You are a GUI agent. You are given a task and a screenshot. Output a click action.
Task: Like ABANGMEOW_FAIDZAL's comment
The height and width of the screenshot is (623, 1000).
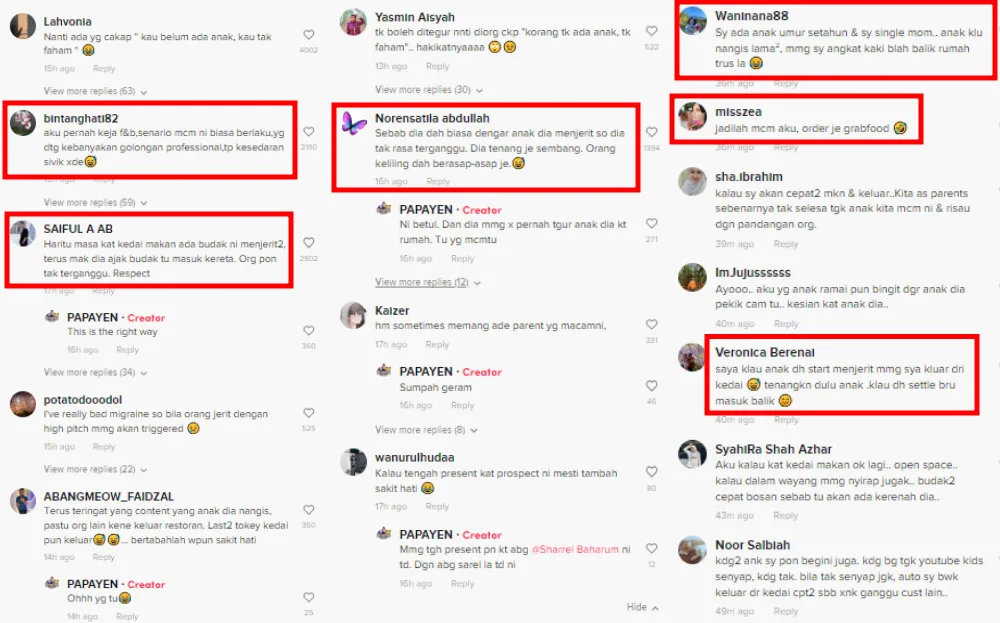[x=309, y=509]
